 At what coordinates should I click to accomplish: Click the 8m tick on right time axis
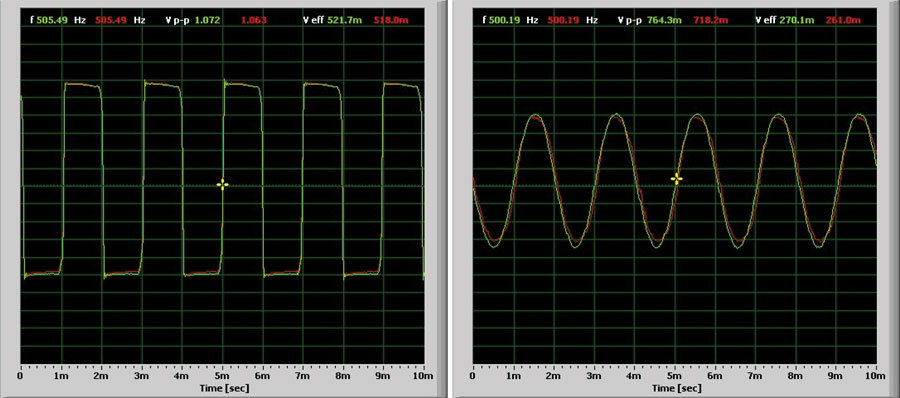pyautogui.click(x=796, y=376)
